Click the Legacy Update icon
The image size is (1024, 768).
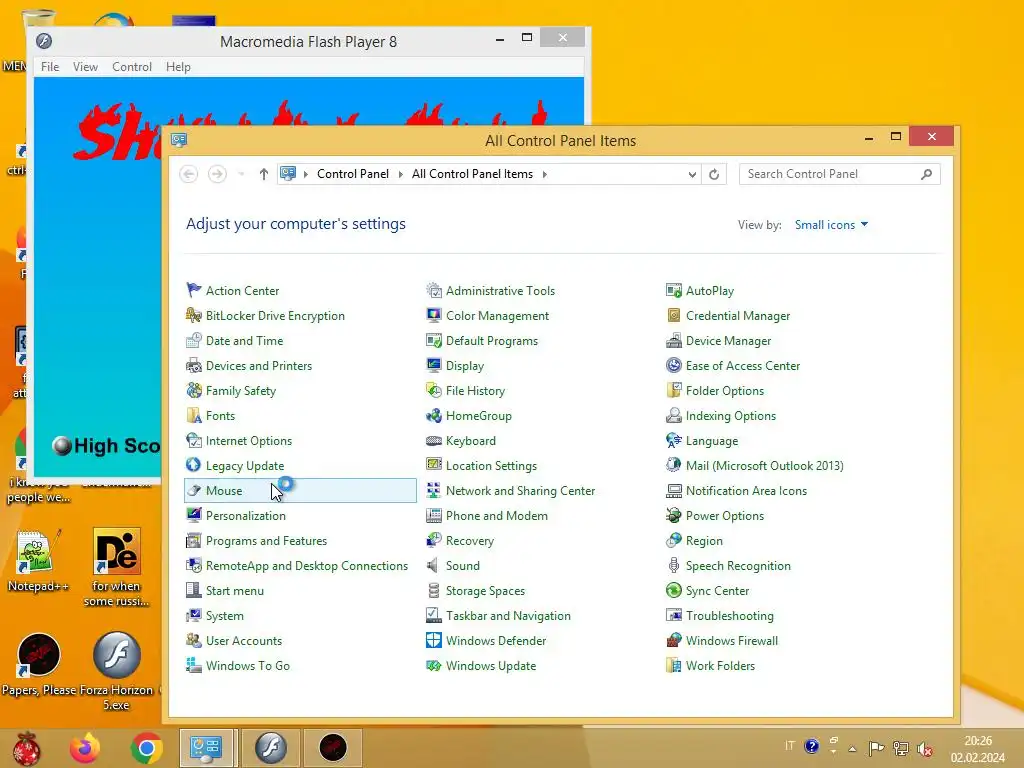pyautogui.click(x=193, y=466)
